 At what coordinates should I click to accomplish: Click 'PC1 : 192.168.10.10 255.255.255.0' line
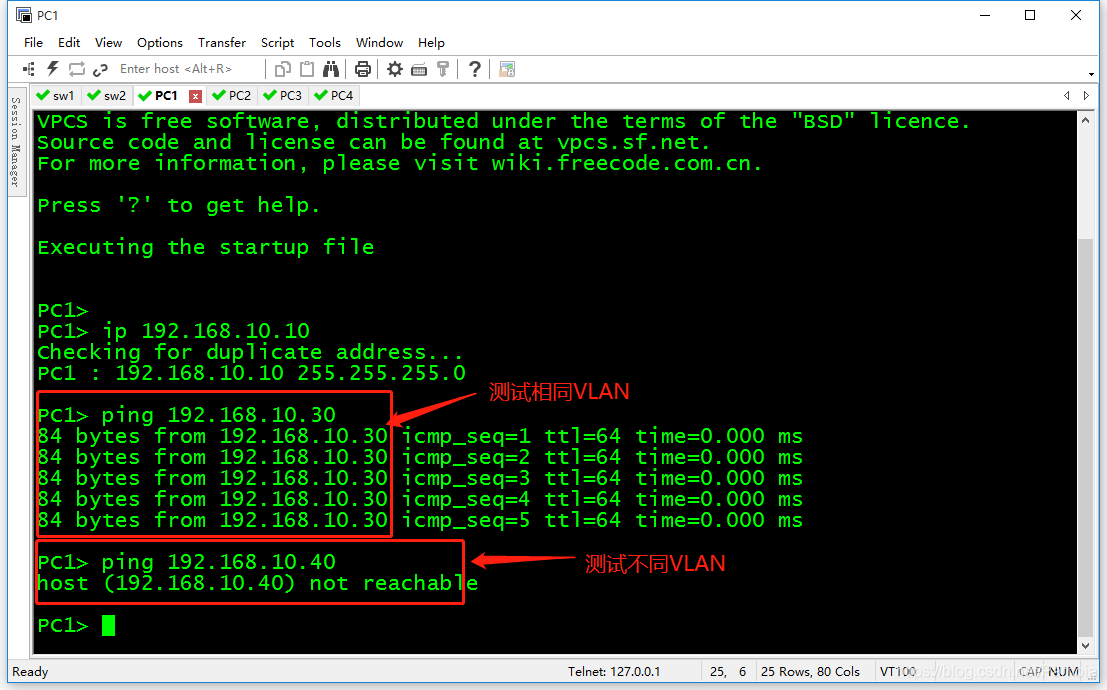(252, 373)
